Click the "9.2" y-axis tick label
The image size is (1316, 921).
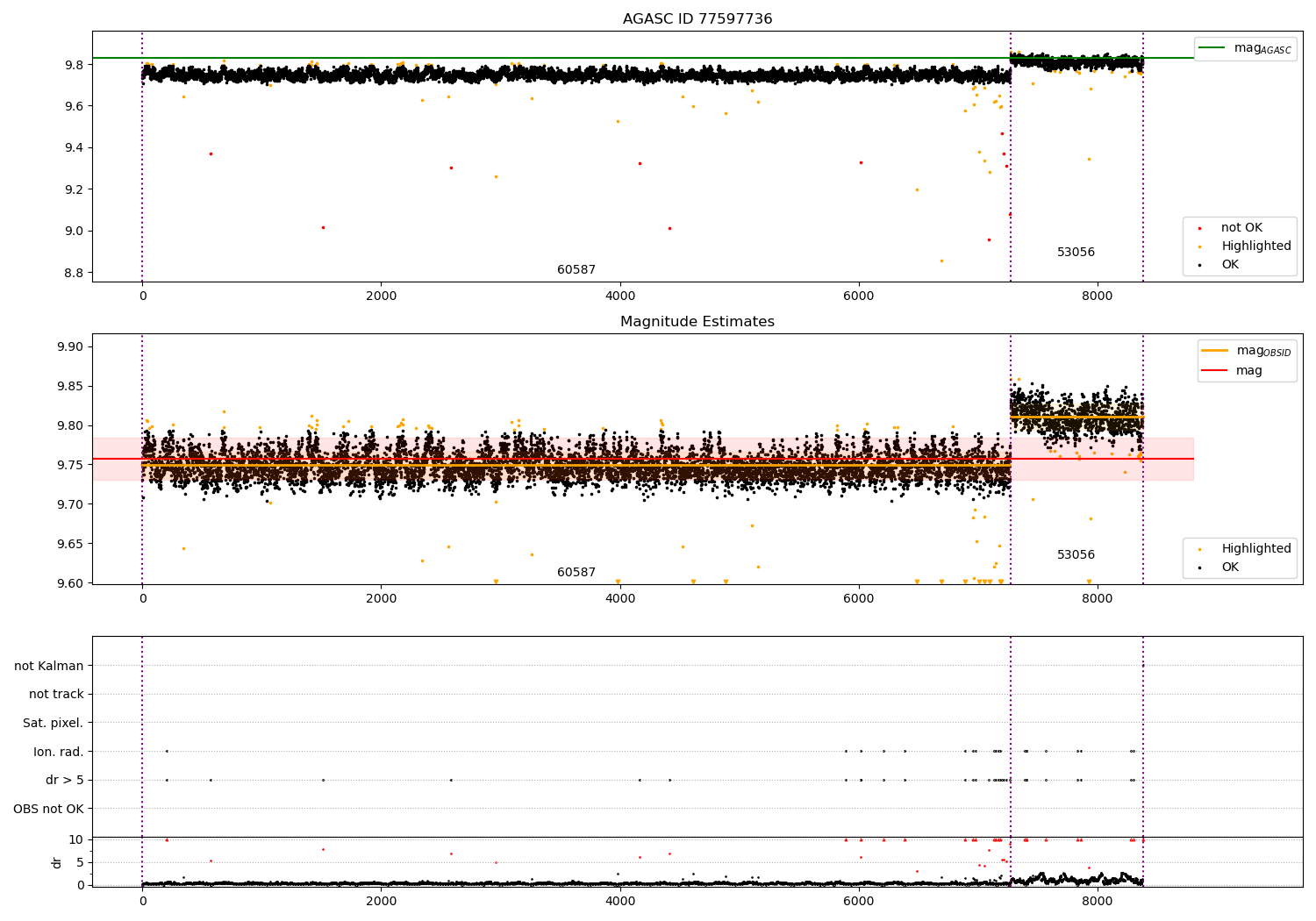75,189
